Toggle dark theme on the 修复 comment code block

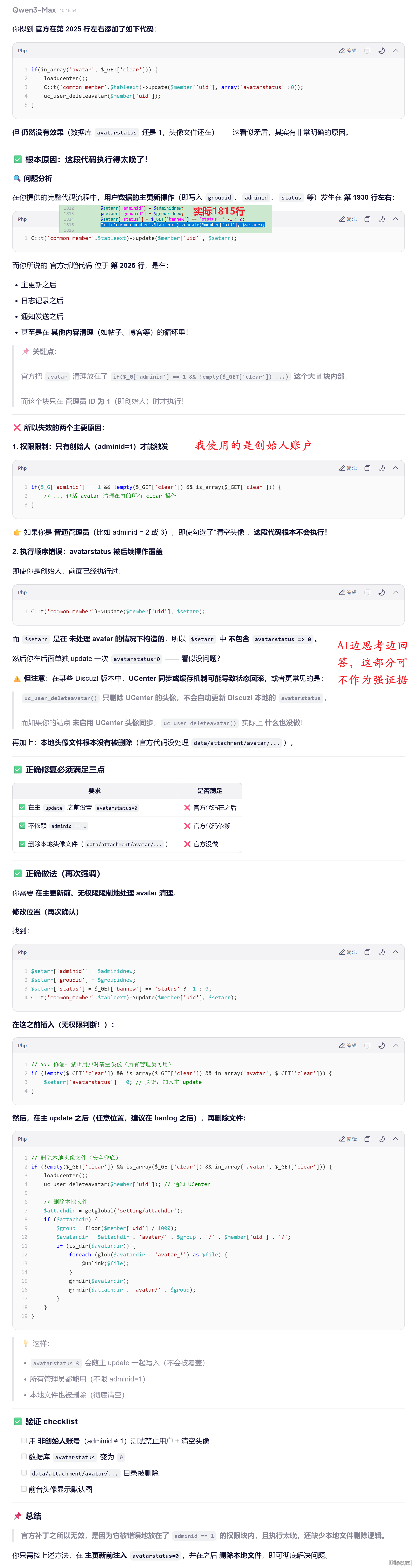381,1045
